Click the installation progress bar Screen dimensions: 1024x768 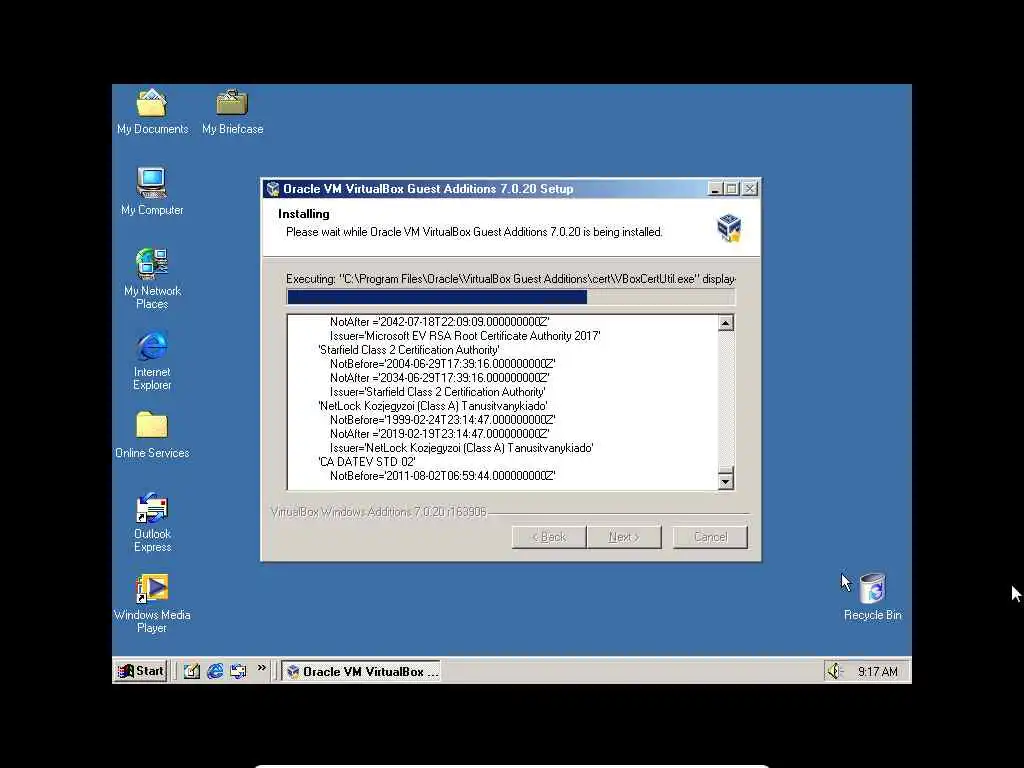click(511, 297)
